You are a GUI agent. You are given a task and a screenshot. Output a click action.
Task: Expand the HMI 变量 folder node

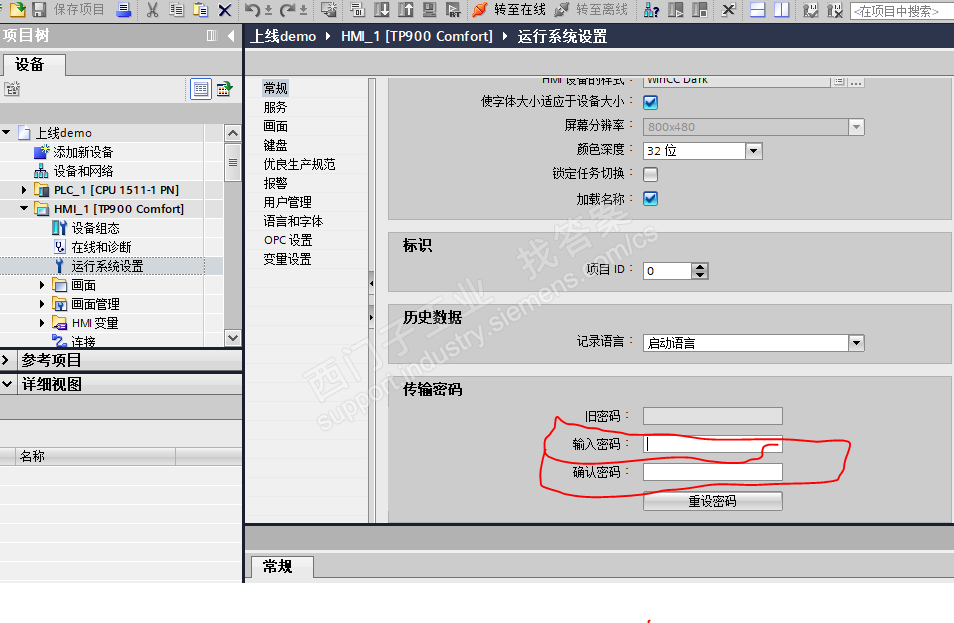[x=42, y=322]
